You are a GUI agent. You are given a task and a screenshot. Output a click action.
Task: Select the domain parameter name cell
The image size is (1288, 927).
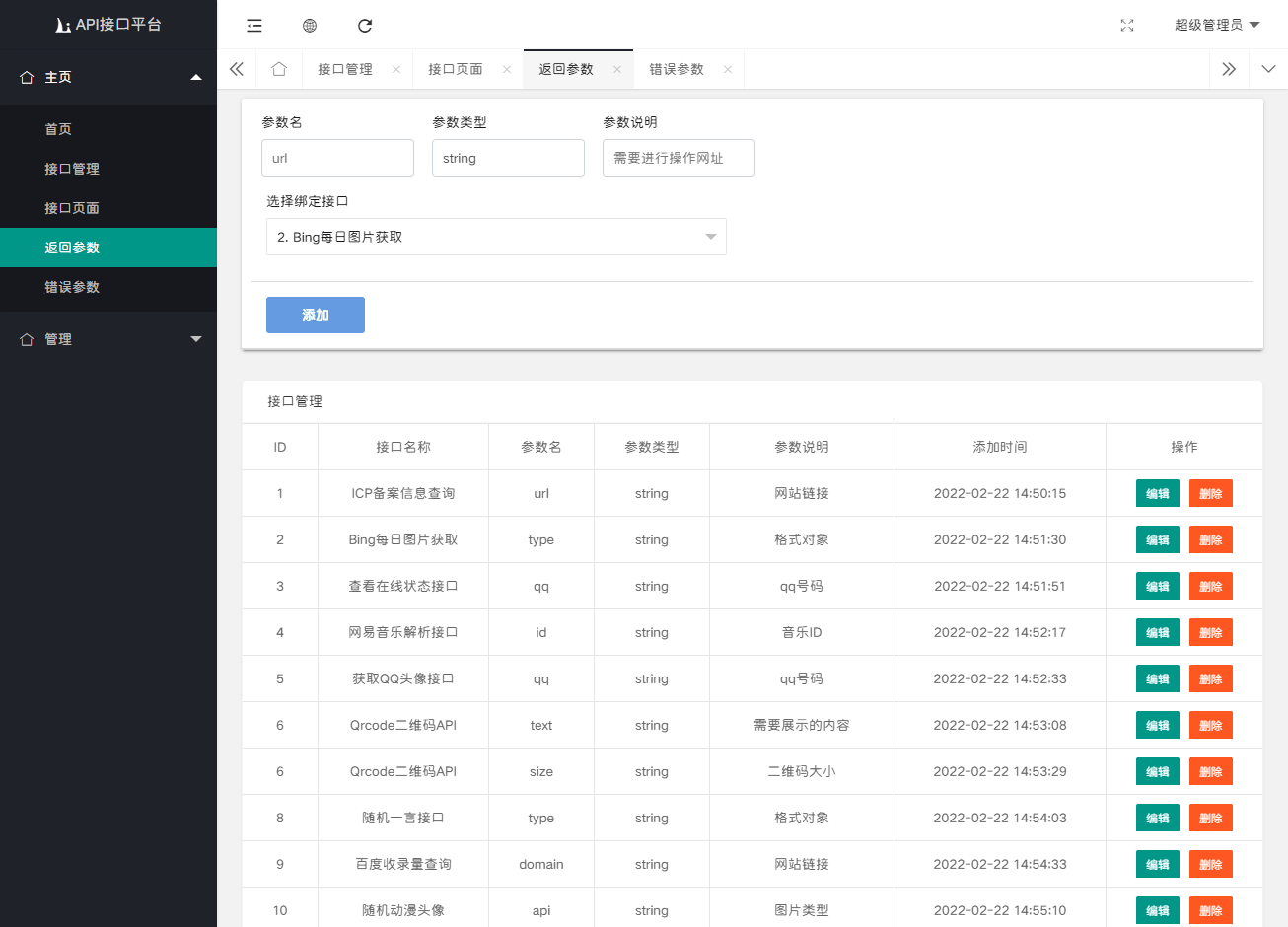(x=541, y=864)
